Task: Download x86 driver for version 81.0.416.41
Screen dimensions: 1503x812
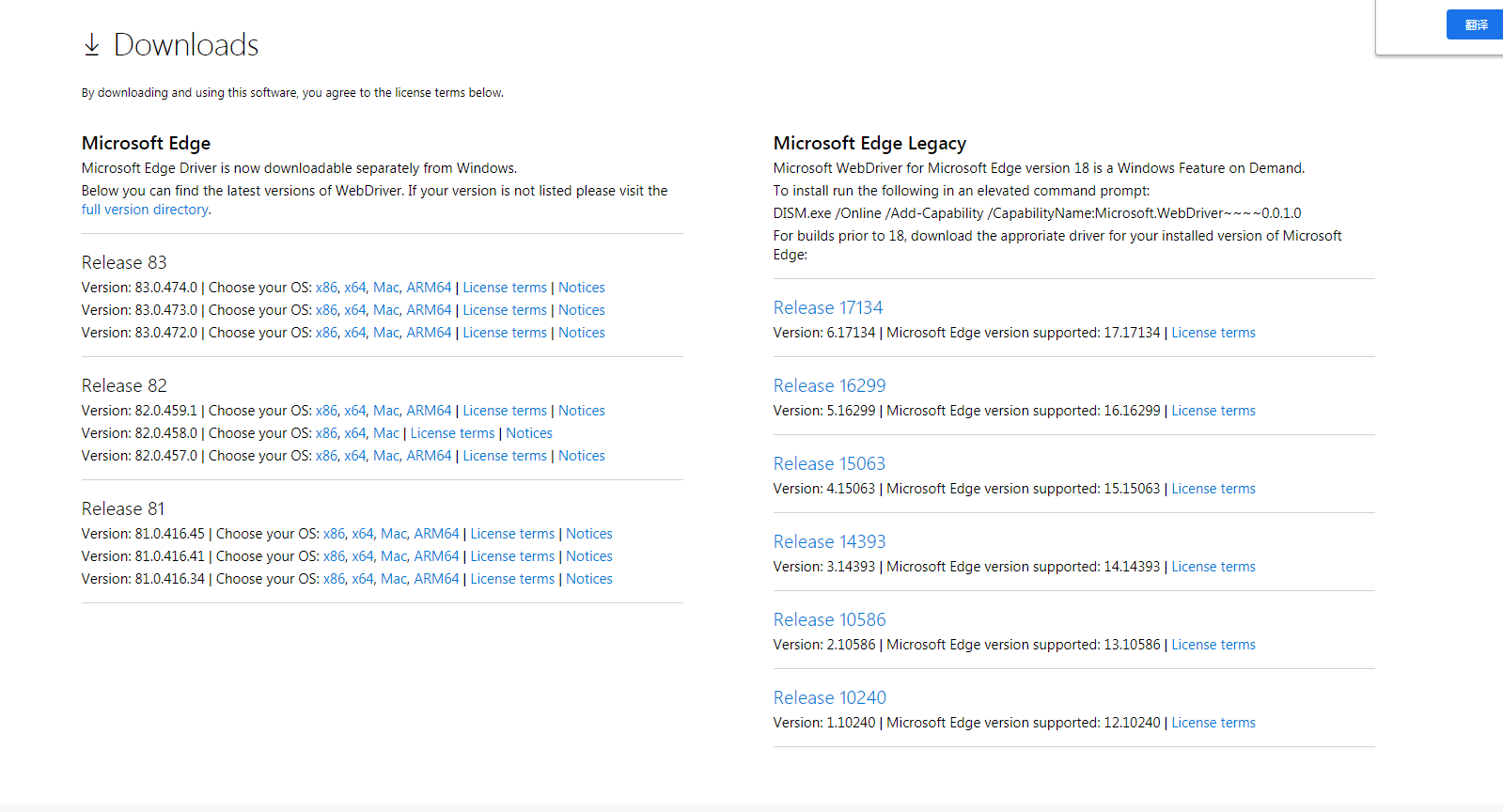Action: 334,556
